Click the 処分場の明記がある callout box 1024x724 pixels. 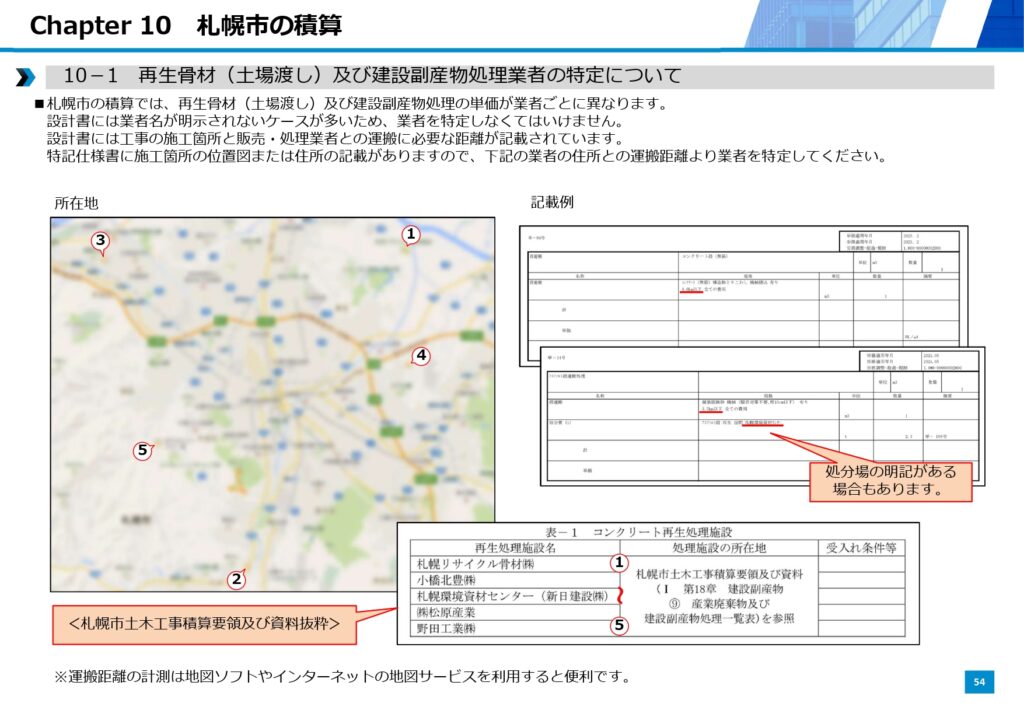tap(890, 480)
